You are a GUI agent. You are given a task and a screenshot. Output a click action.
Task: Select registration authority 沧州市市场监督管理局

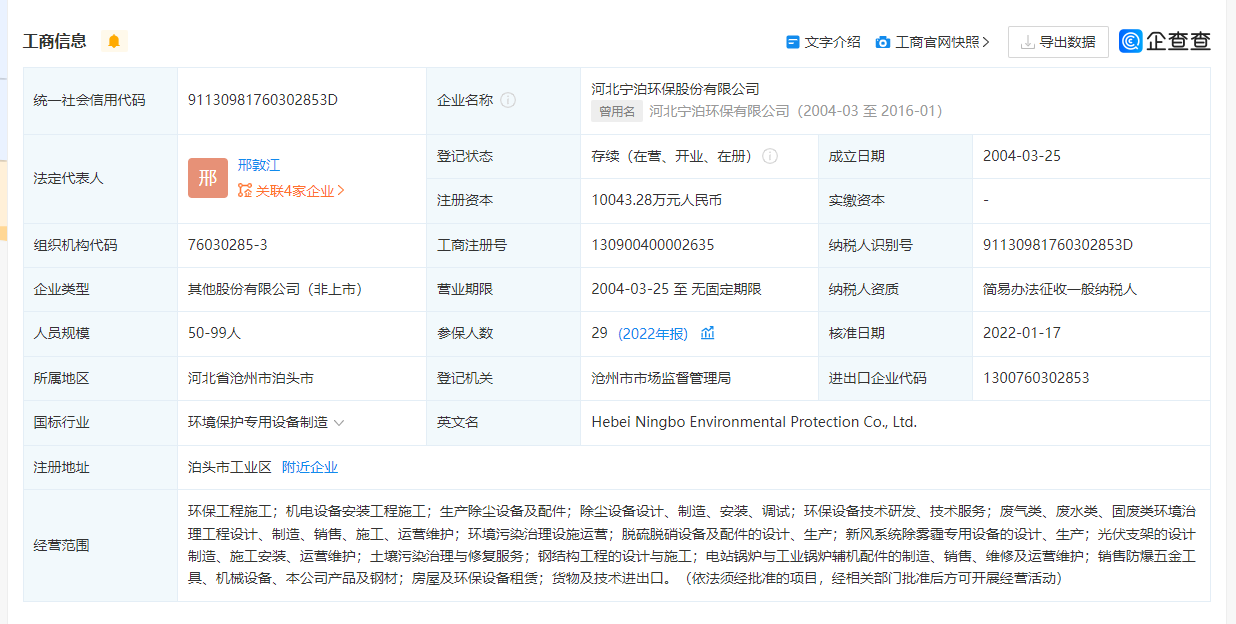(x=661, y=378)
